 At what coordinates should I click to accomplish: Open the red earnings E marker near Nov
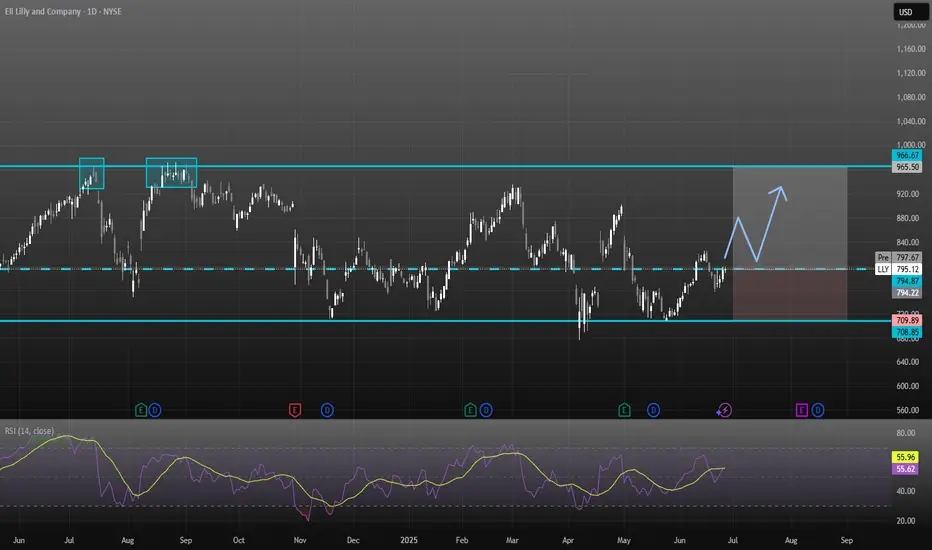(x=295, y=410)
